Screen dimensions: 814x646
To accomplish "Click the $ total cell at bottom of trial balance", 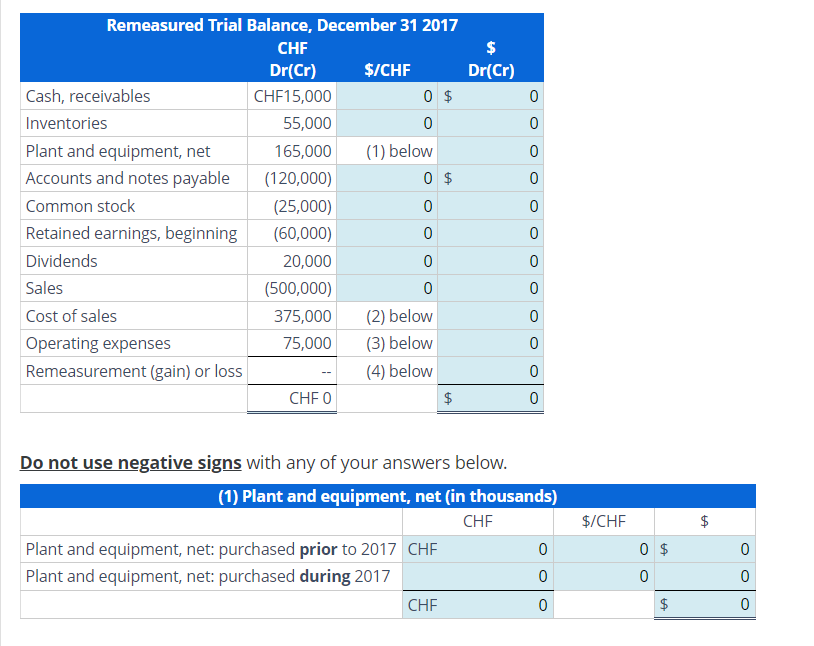I will pos(490,397).
